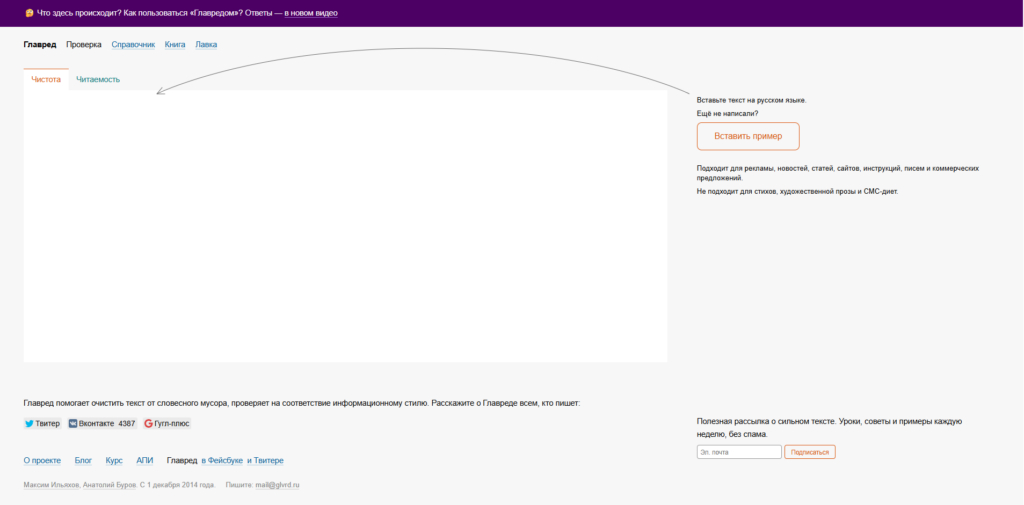Click the VK logo icon
Viewport: 1024px width, 505px height.
click(x=72, y=423)
